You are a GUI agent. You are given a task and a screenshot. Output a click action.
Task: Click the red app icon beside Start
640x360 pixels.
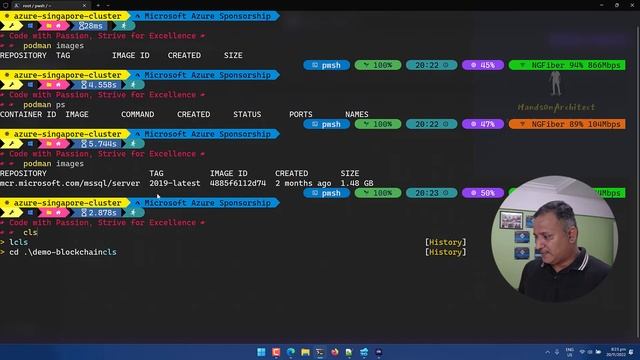tap(276, 352)
